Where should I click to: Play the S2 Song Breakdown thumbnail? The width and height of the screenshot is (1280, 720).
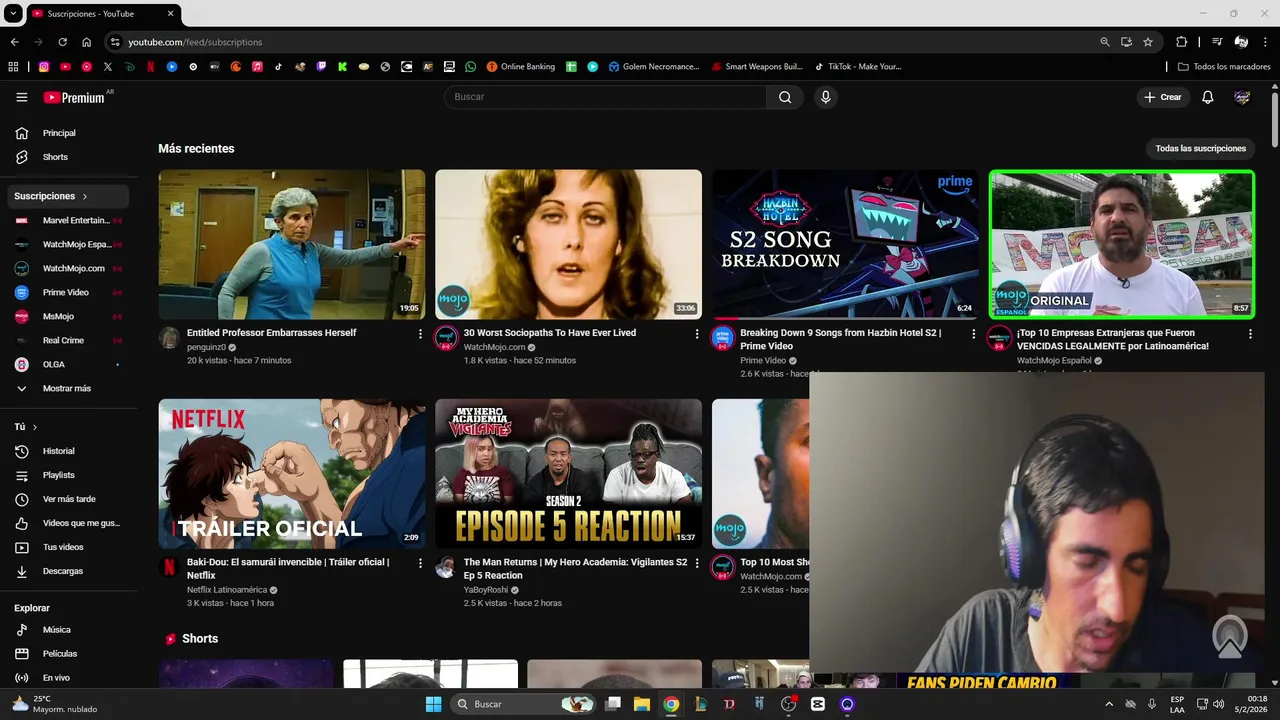(x=845, y=244)
